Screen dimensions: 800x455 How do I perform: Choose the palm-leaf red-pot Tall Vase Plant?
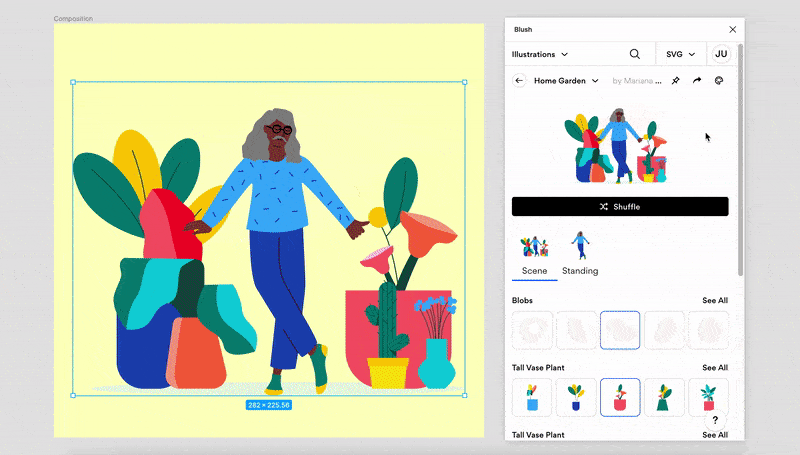click(x=708, y=397)
